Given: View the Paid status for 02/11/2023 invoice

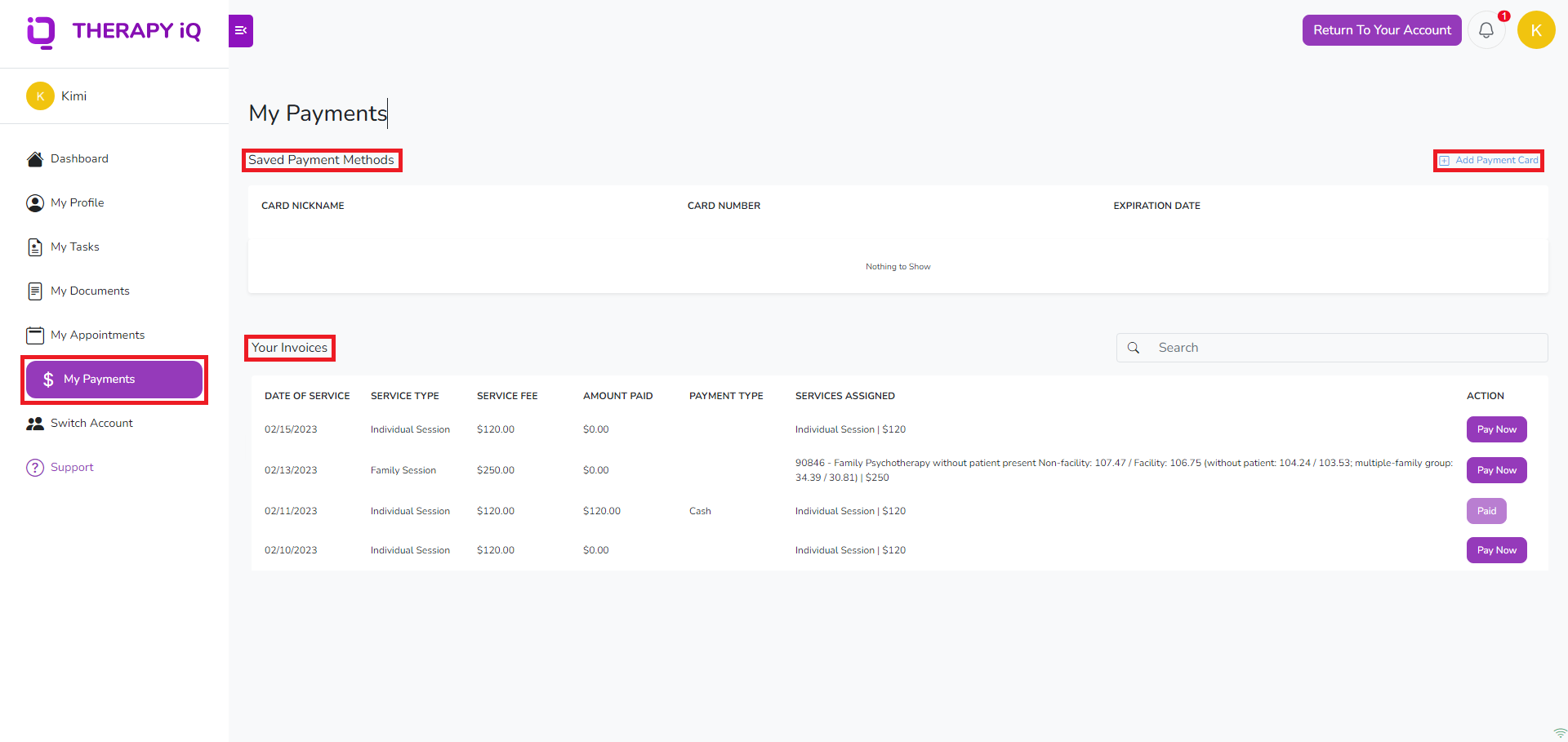Looking at the screenshot, I should (x=1486, y=510).
